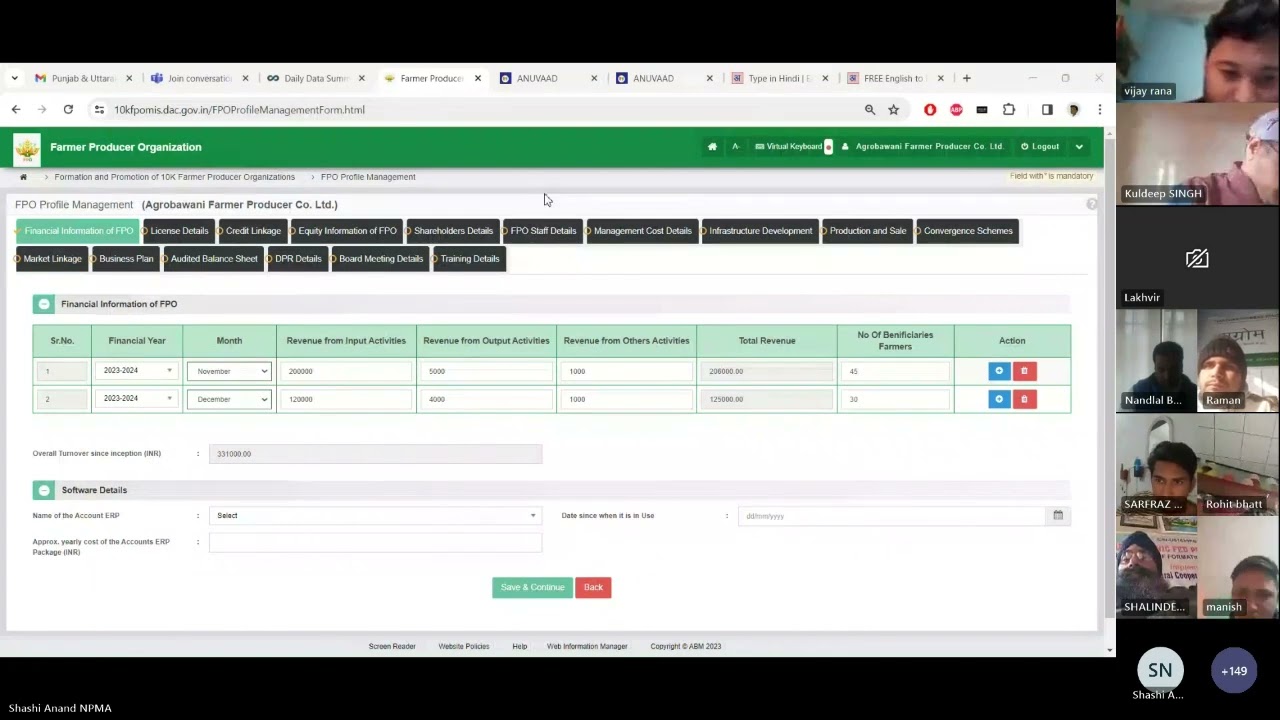Click the Agrobawani Farmer Producer user profile

[922, 147]
